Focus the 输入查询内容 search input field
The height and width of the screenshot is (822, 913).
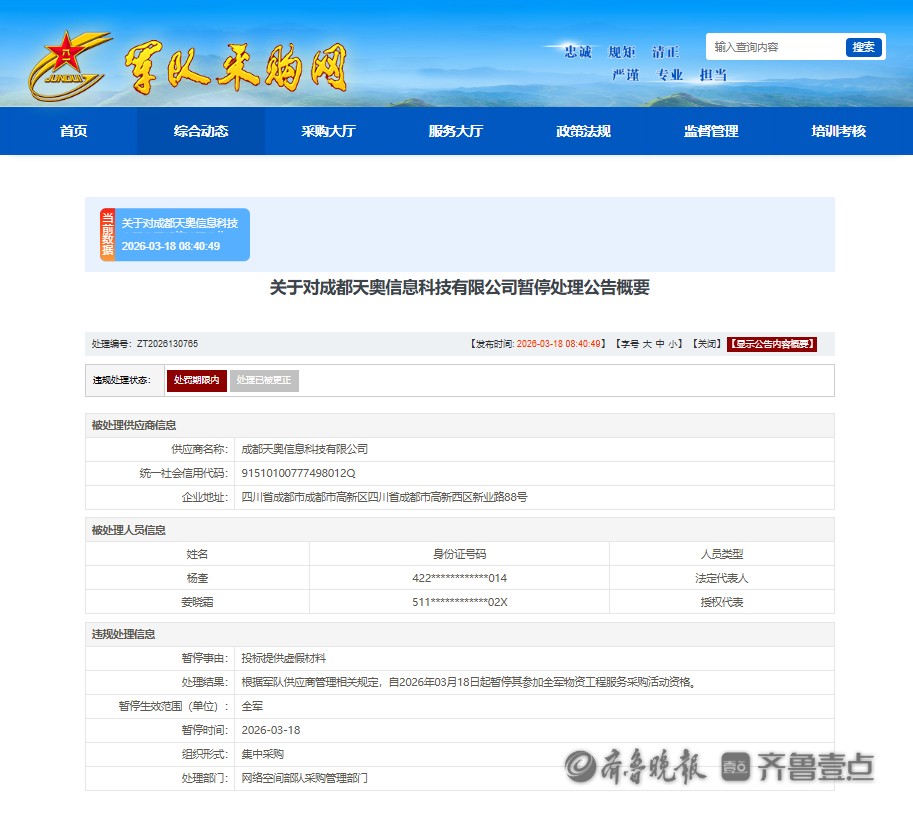[775, 47]
